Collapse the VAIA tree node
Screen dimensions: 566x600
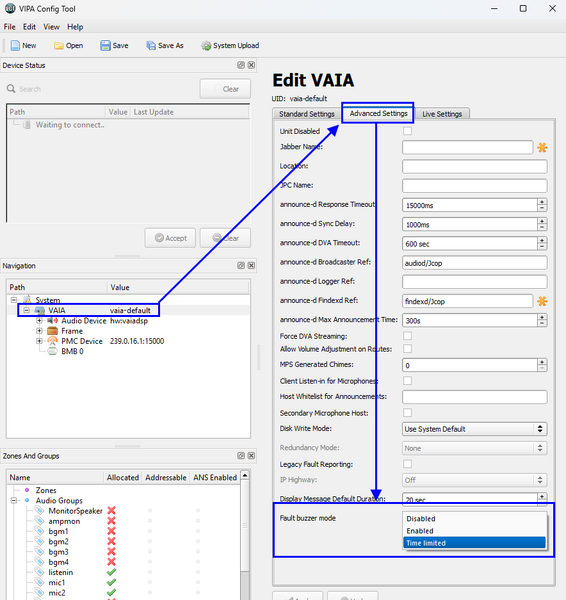coord(26,310)
